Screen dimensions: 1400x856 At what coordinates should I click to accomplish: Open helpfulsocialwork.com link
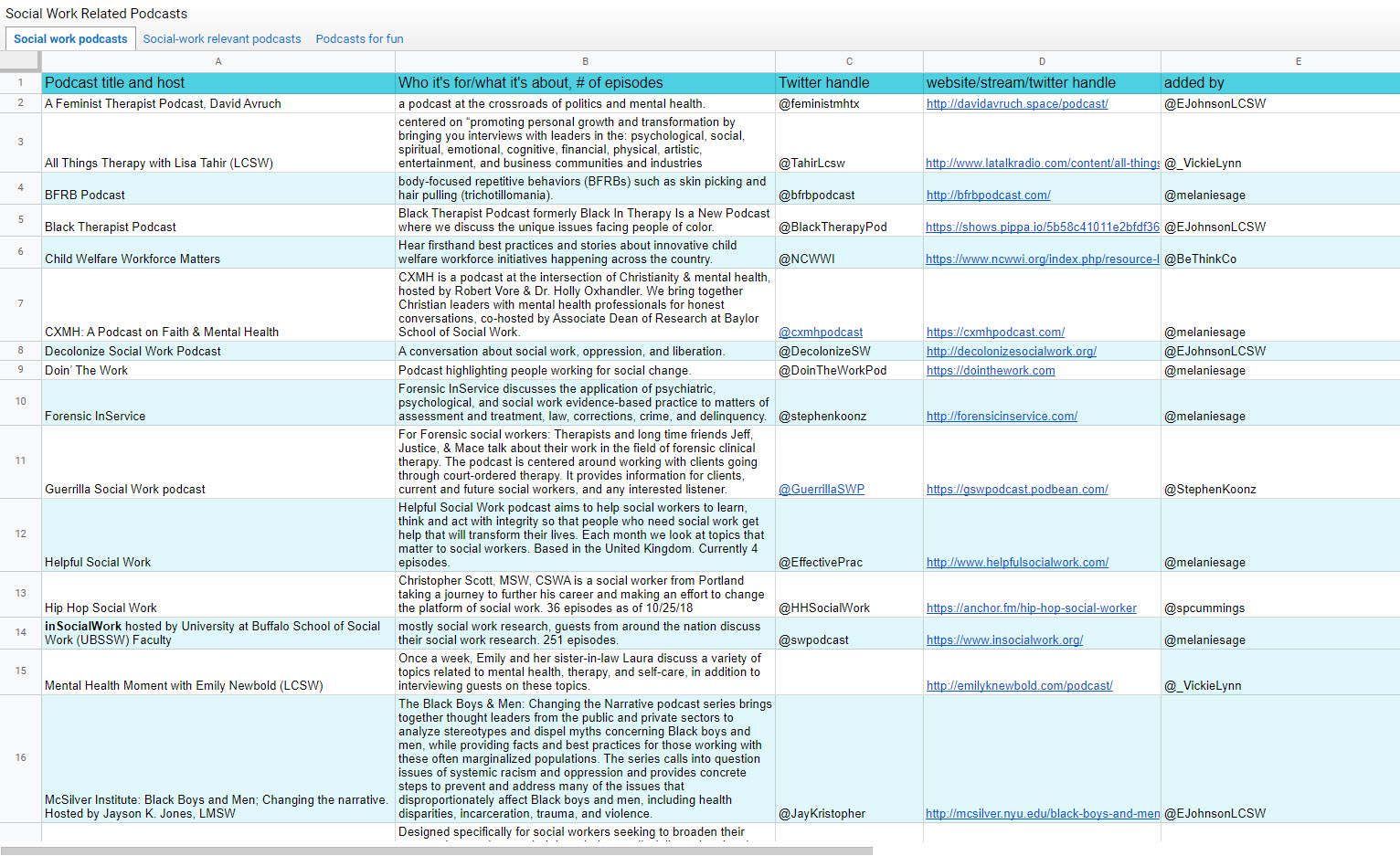pos(1017,563)
